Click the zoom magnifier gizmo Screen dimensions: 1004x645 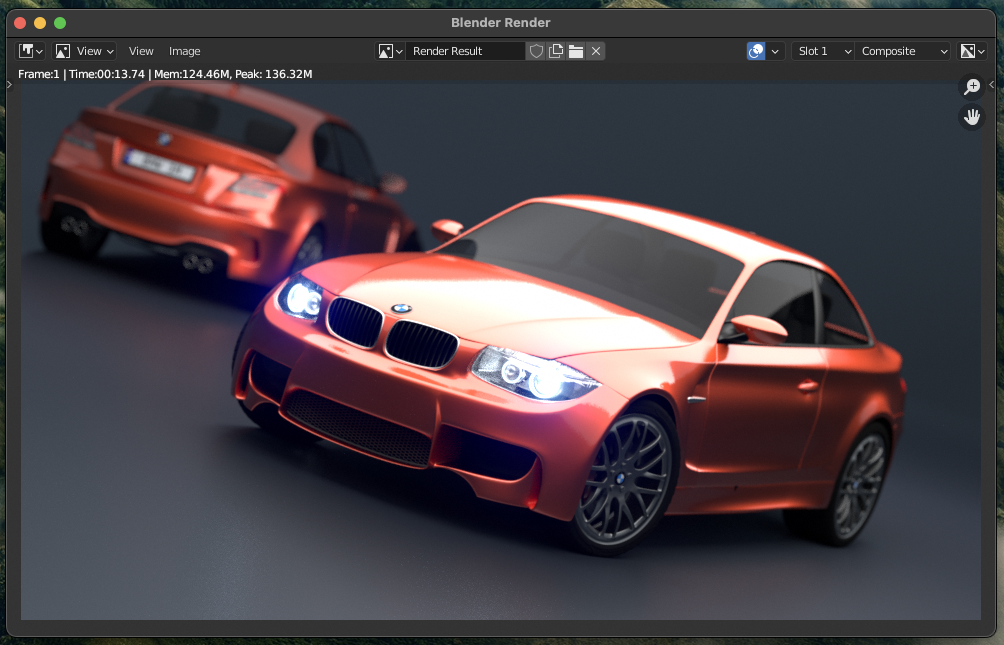pyautogui.click(x=972, y=86)
